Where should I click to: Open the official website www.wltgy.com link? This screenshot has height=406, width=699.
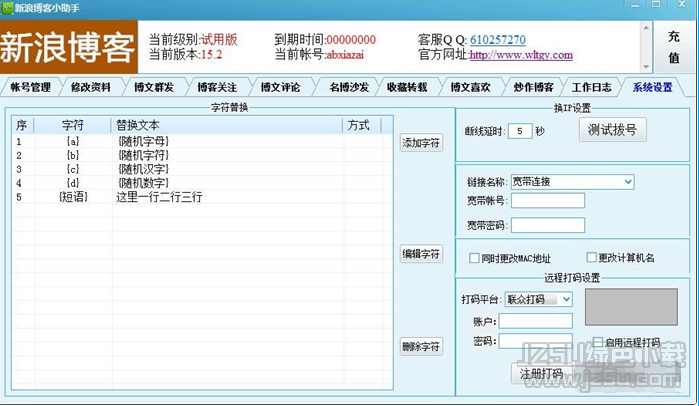pyautogui.click(x=521, y=55)
